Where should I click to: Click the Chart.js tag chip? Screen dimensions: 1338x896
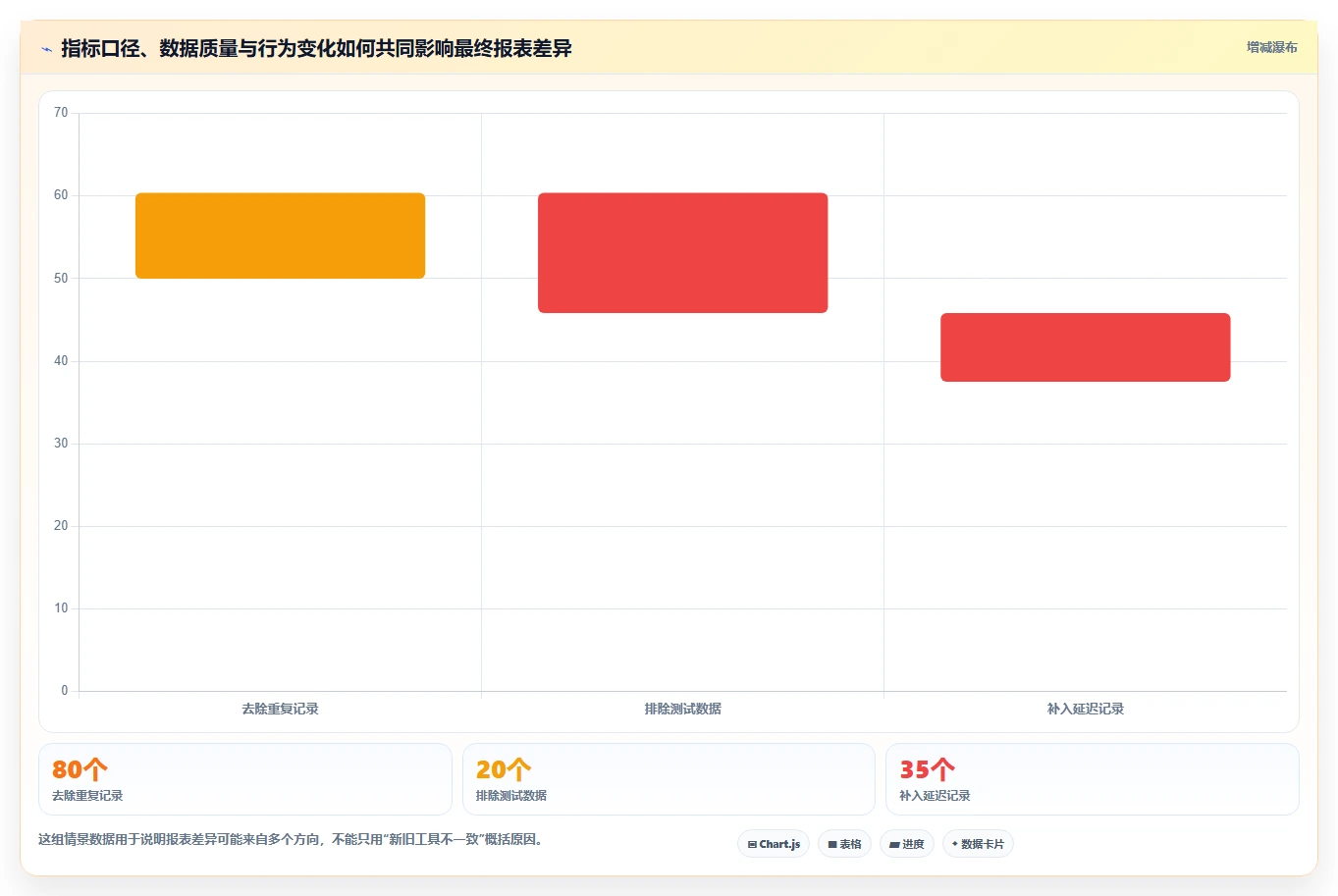pos(774,844)
